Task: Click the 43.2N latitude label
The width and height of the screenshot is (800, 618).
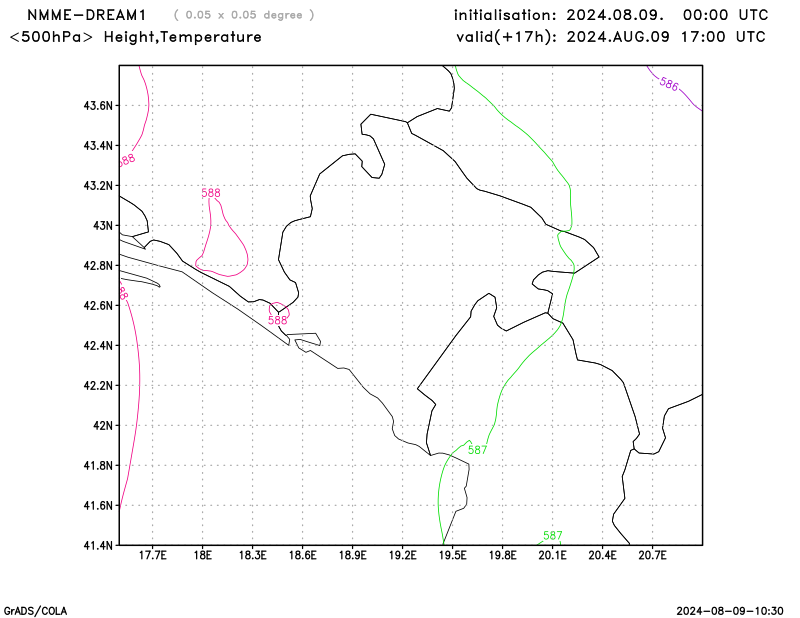Action: 98,185
